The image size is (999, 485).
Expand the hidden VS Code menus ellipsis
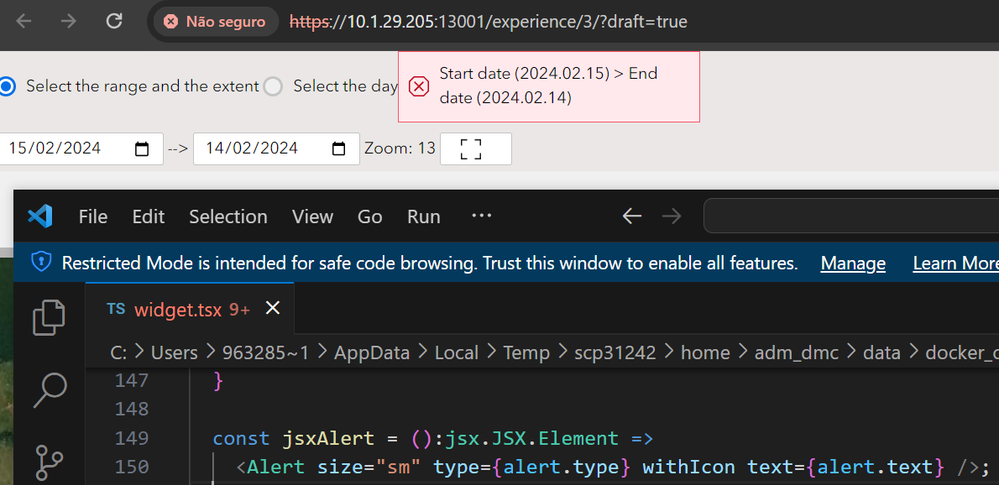(481, 216)
